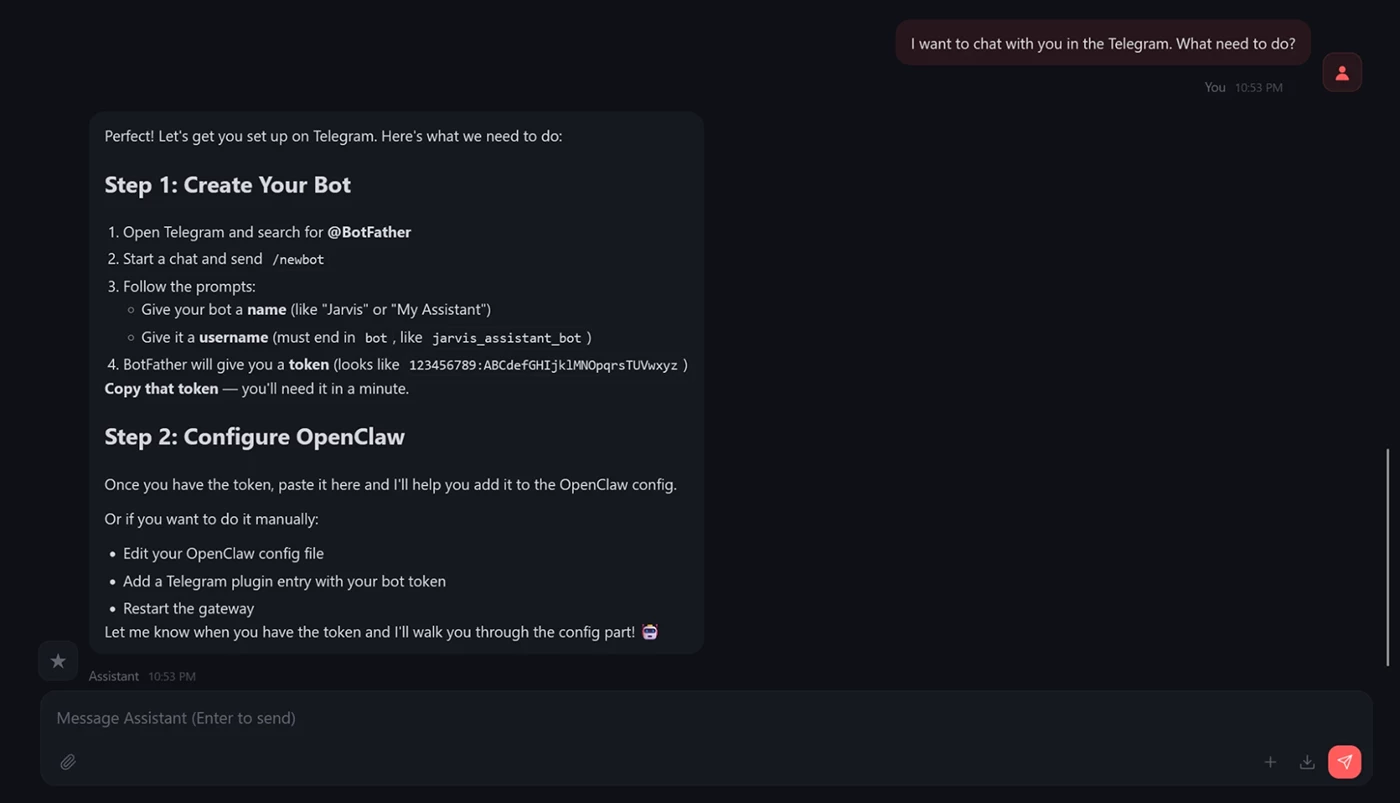Click the /newbot command code snippet
The width and height of the screenshot is (1400, 803).
298,259
